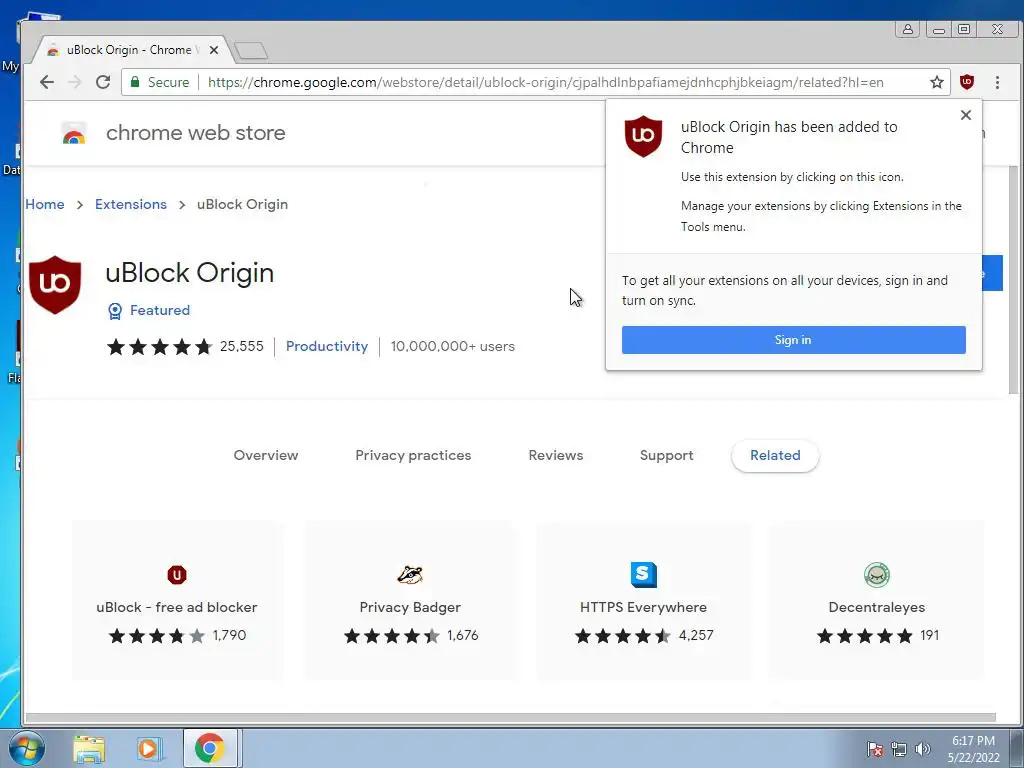The image size is (1024, 768).
Task: Close the uBlock Origin browser tab
Action: point(214,50)
